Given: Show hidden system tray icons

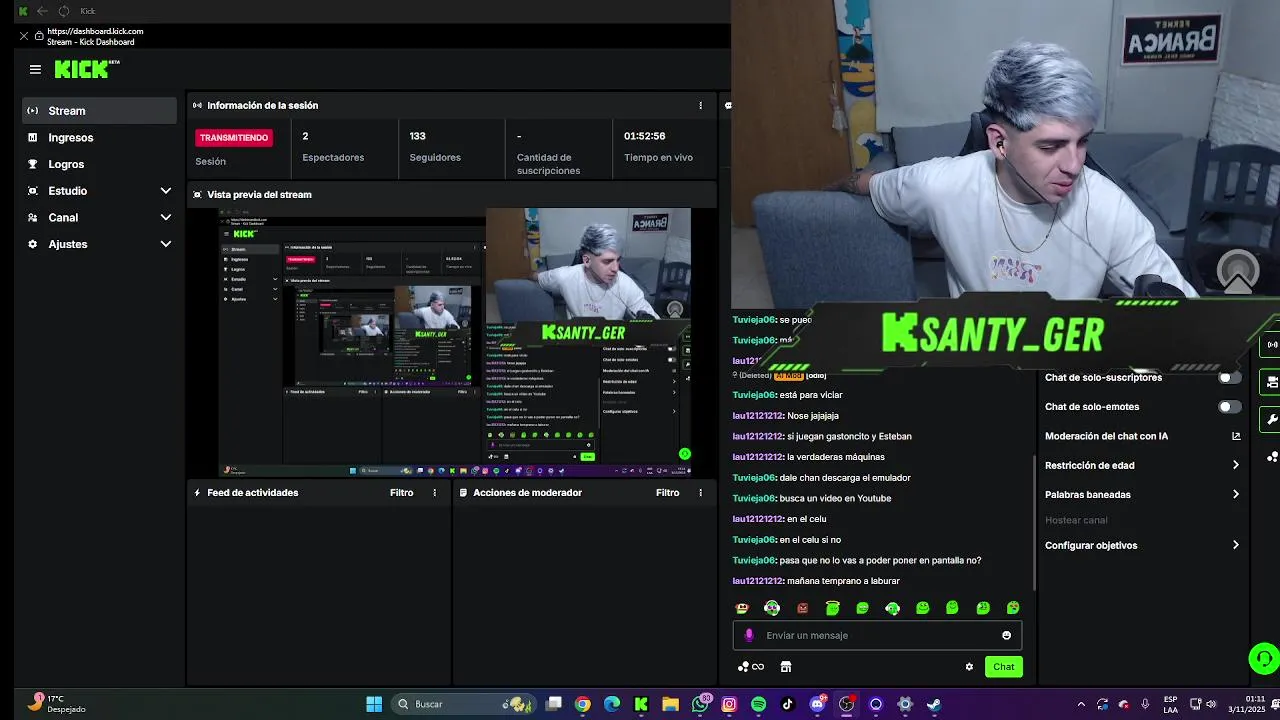Looking at the screenshot, I should (x=1081, y=704).
